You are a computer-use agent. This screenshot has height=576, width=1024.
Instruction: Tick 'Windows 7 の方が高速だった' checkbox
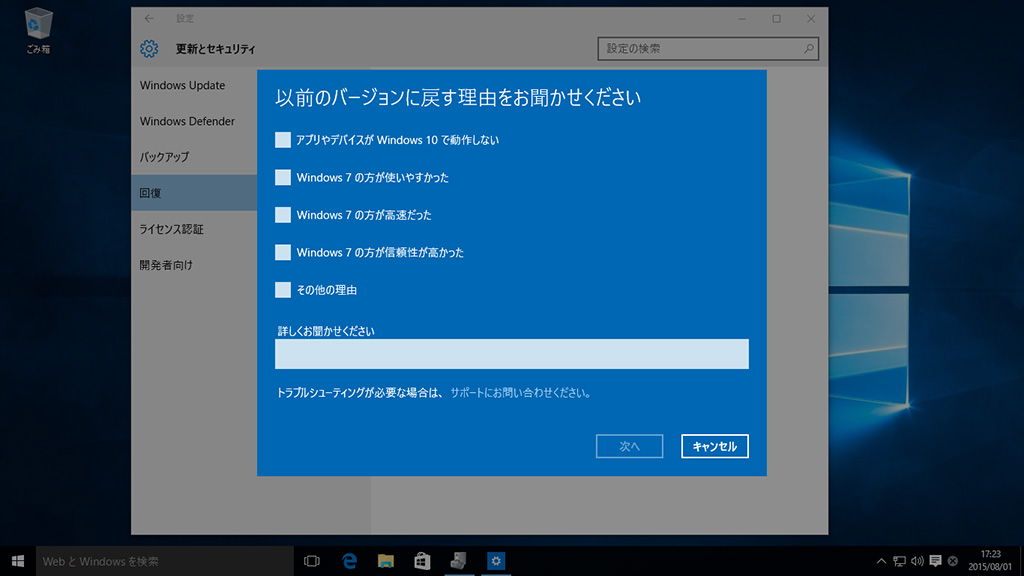click(x=283, y=215)
